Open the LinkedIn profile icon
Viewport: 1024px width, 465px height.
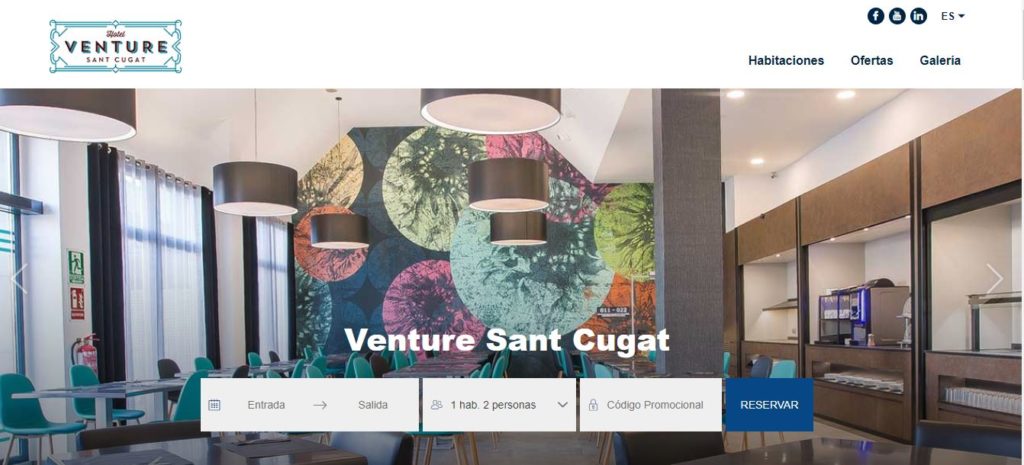pyautogui.click(x=918, y=16)
